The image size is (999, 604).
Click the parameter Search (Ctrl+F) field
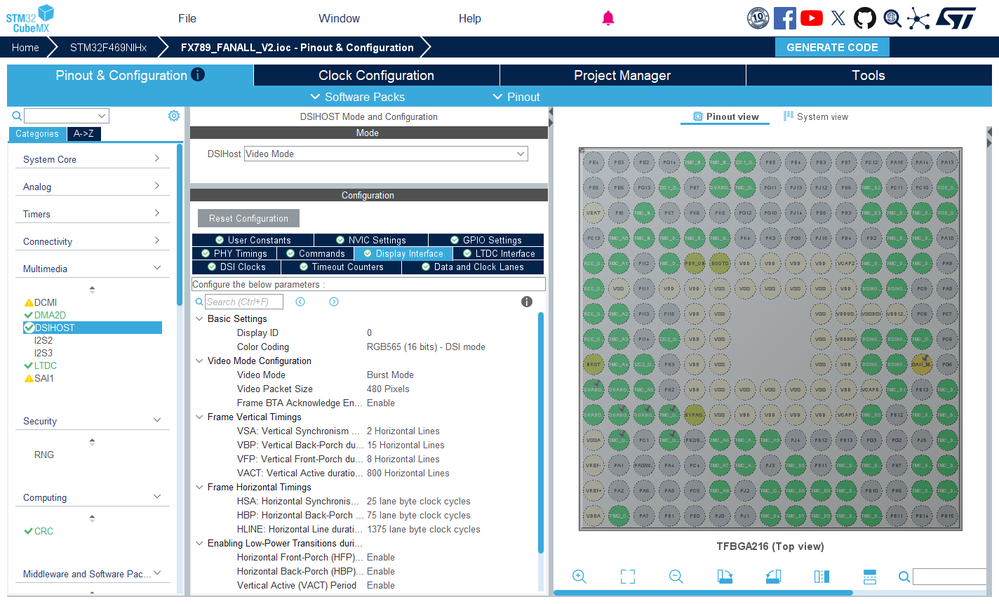pyautogui.click(x=244, y=302)
